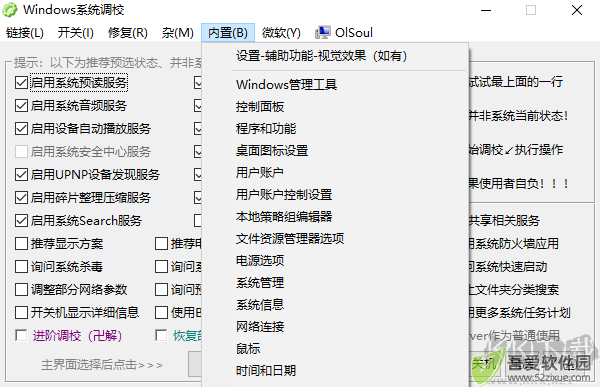Launch 本地策略组编辑器 from menu

click(335, 217)
